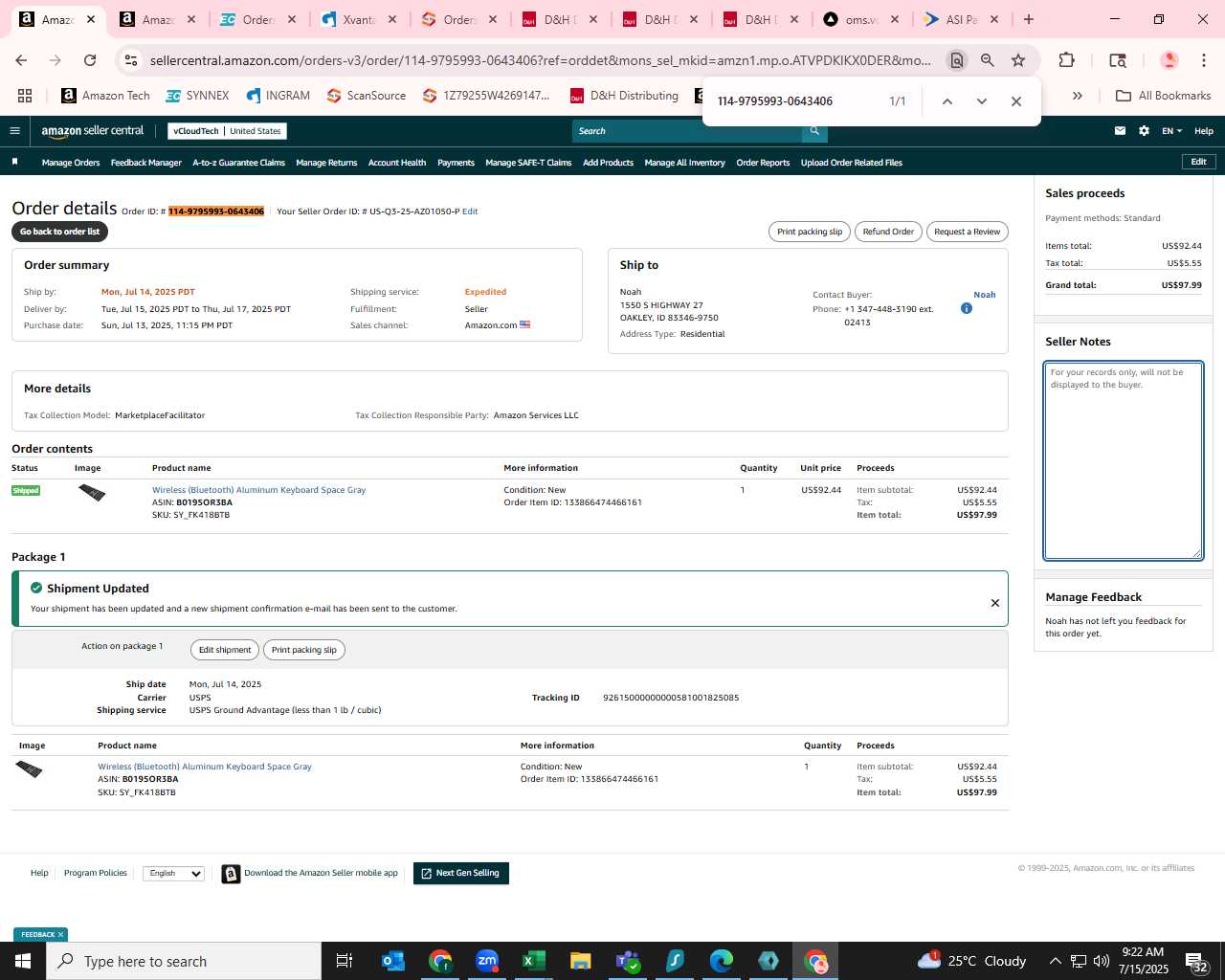Open the Payments menu item

pyautogui.click(x=456, y=163)
